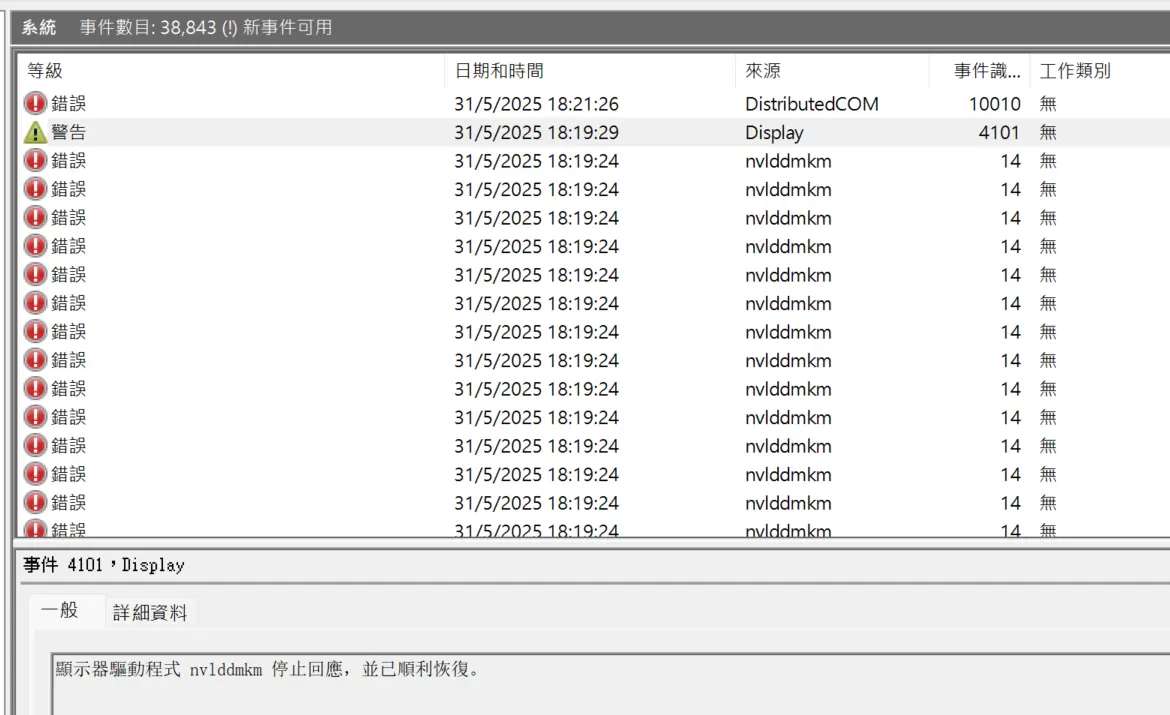Viewport: 1170px width, 715px height.
Task: Click 無 in the DistributedCOM row
Action: (x=1048, y=104)
